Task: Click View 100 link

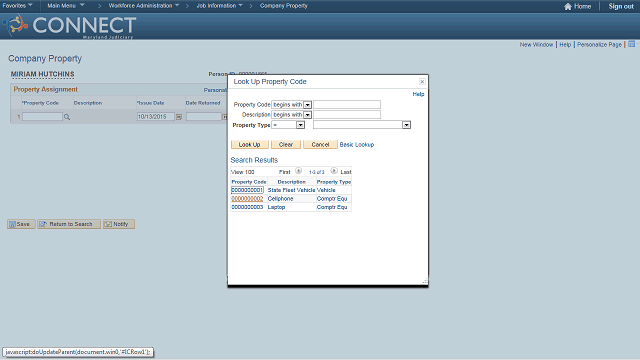Action: (x=243, y=172)
